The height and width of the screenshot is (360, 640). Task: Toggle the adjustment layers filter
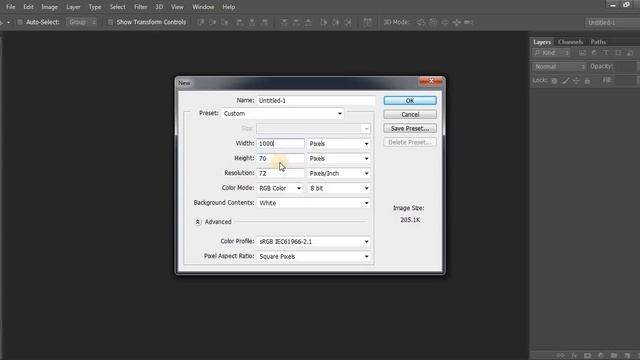[x=594, y=53]
